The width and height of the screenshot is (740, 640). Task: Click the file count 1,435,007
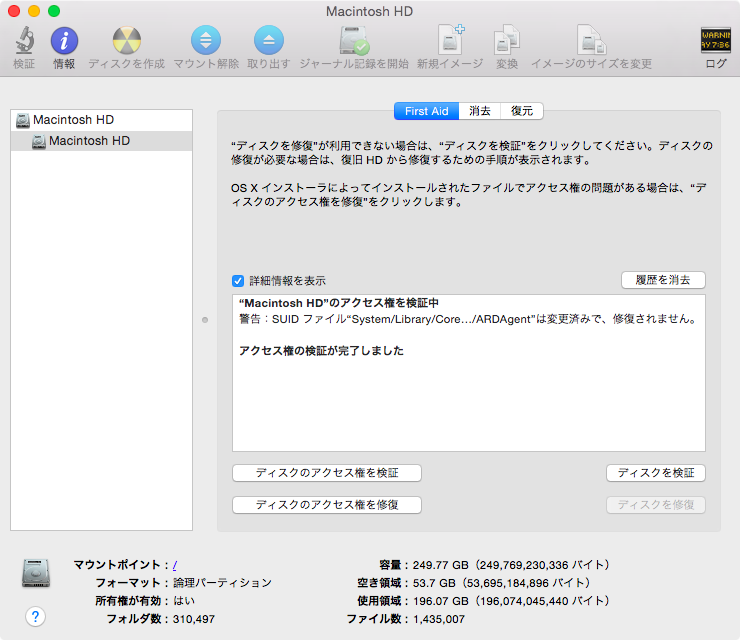pos(439,619)
